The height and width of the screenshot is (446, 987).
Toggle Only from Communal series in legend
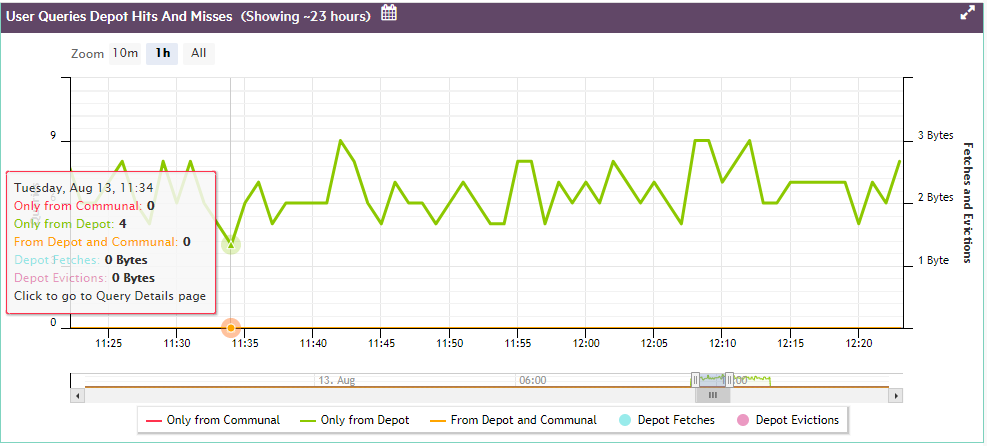tap(212, 420)
